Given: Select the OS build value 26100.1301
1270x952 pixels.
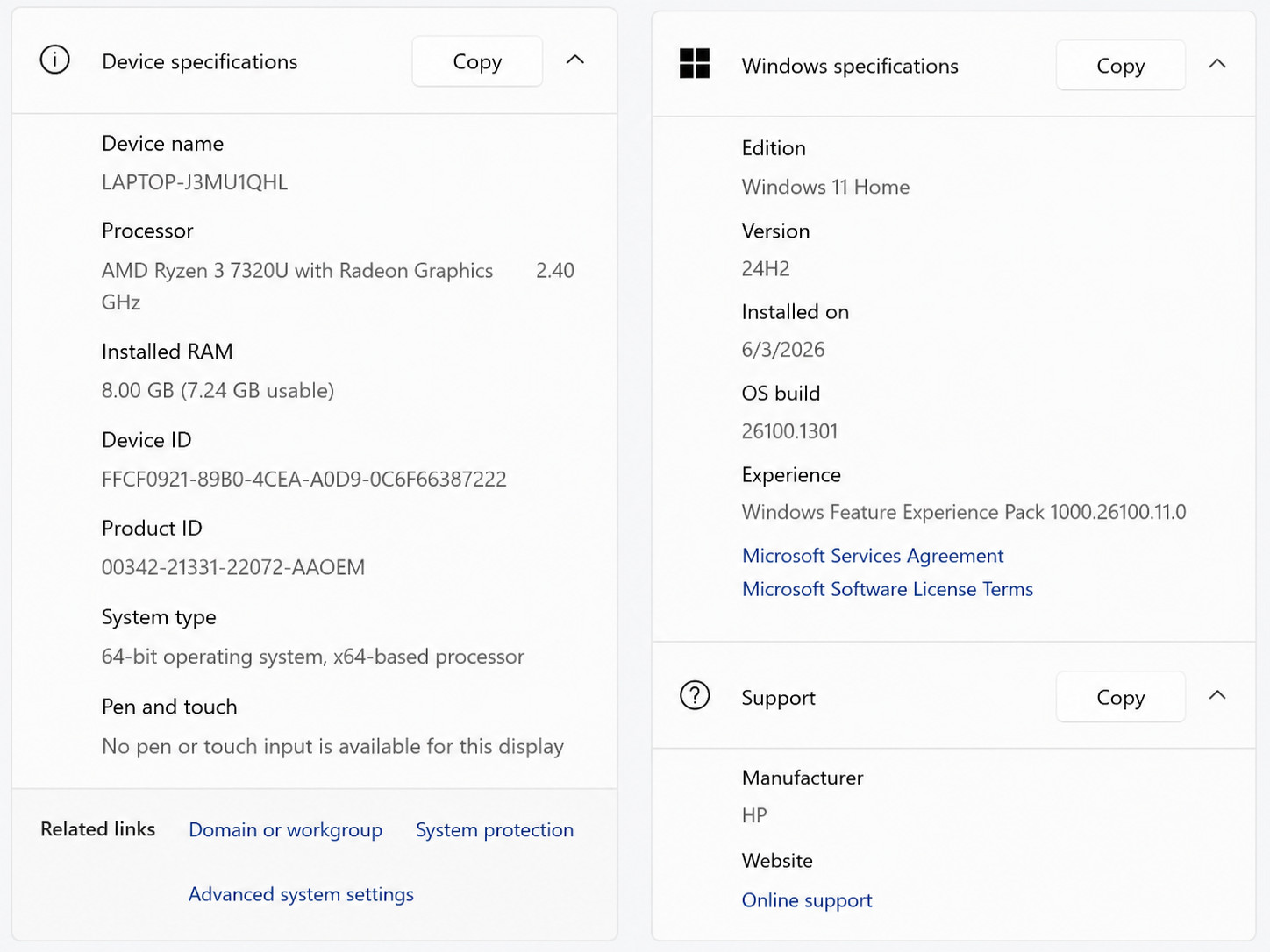Looking at the screenshot, I should tap(789, 431).
